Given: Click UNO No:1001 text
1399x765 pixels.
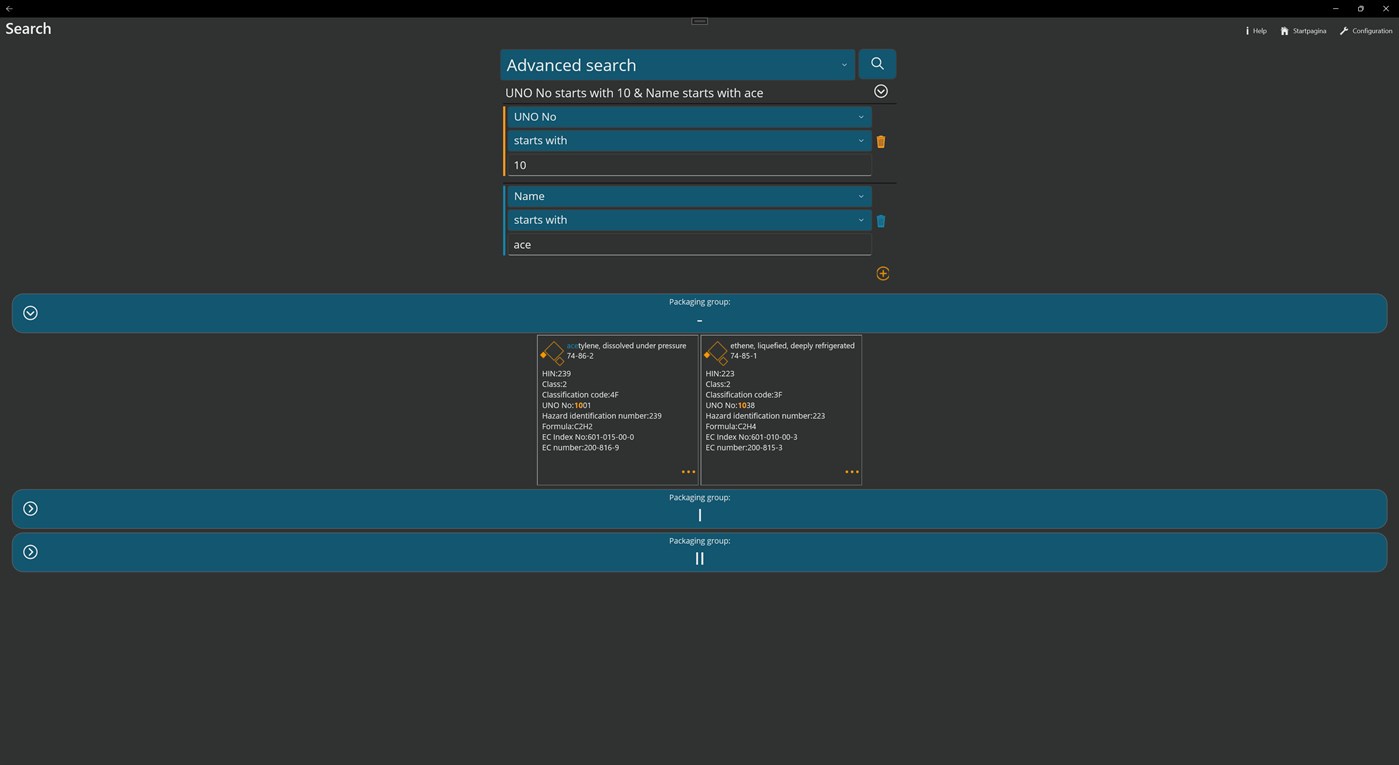Looking at the screenshot, I should coord(566,405).
